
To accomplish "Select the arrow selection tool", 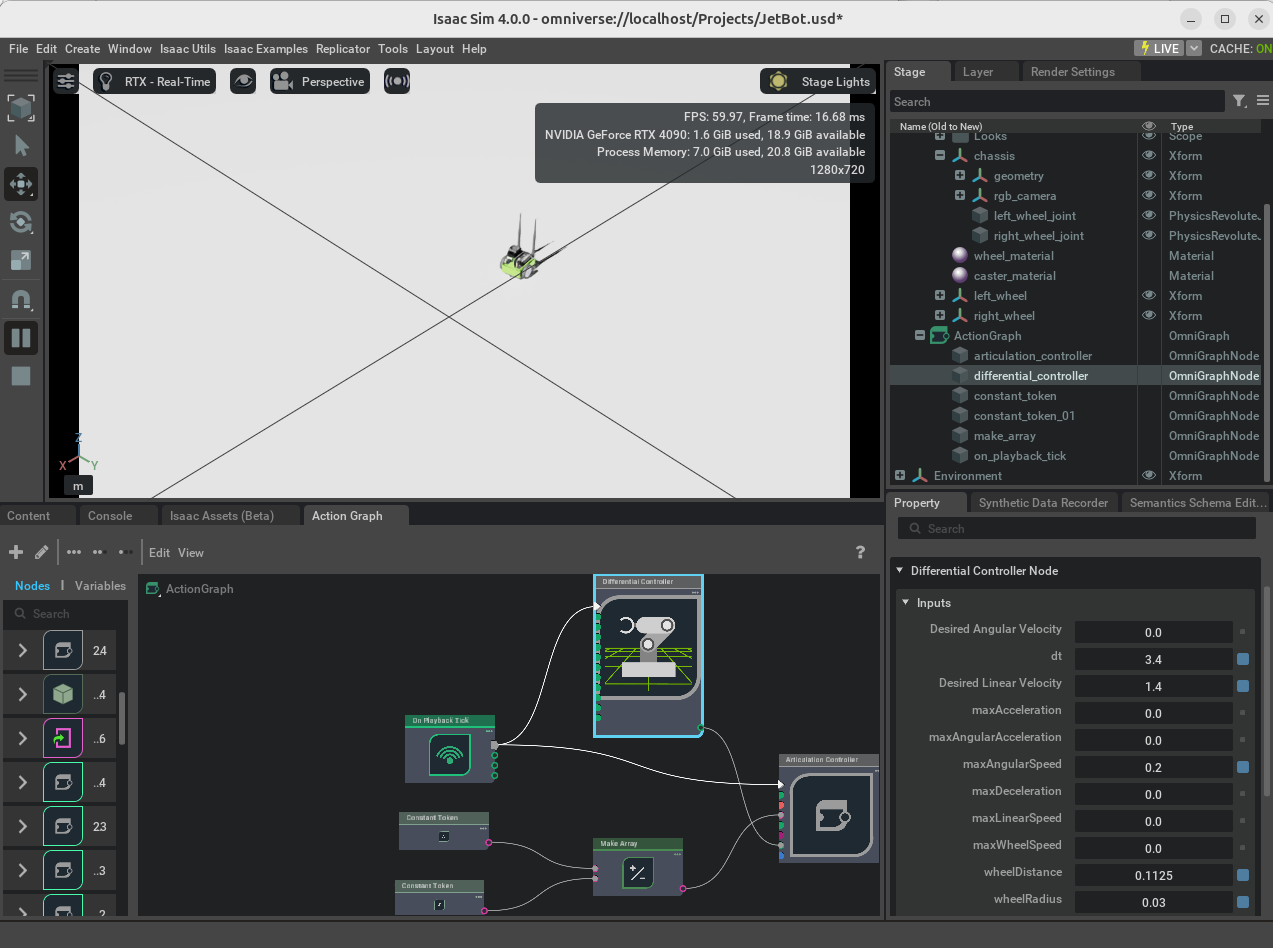I will [x=21, y=146].
